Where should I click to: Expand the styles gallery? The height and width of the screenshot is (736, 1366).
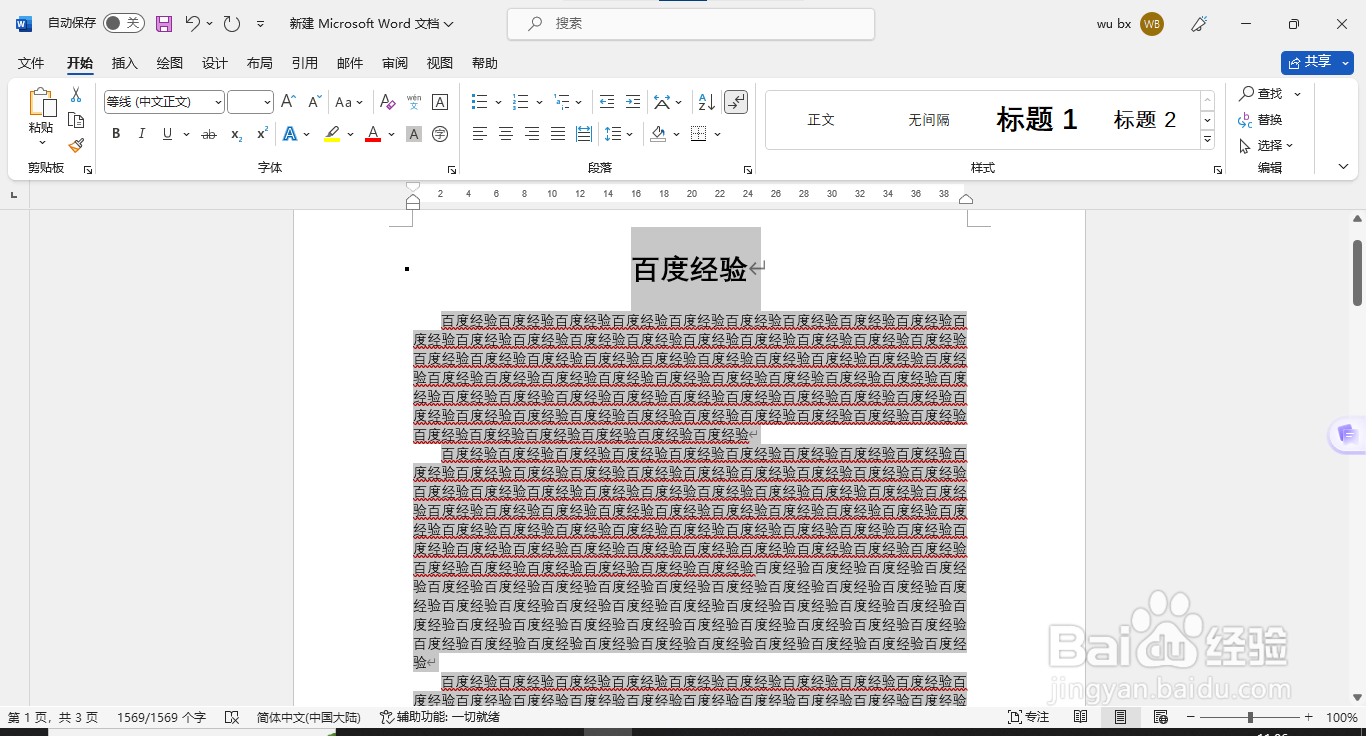[x=1207, y=140]
